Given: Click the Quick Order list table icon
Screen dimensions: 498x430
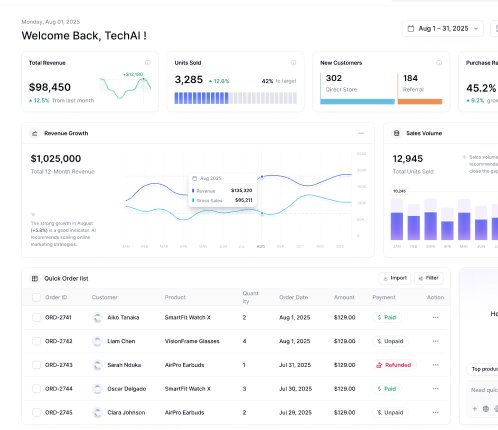Looking at the screenshot, I should point(35,278).
